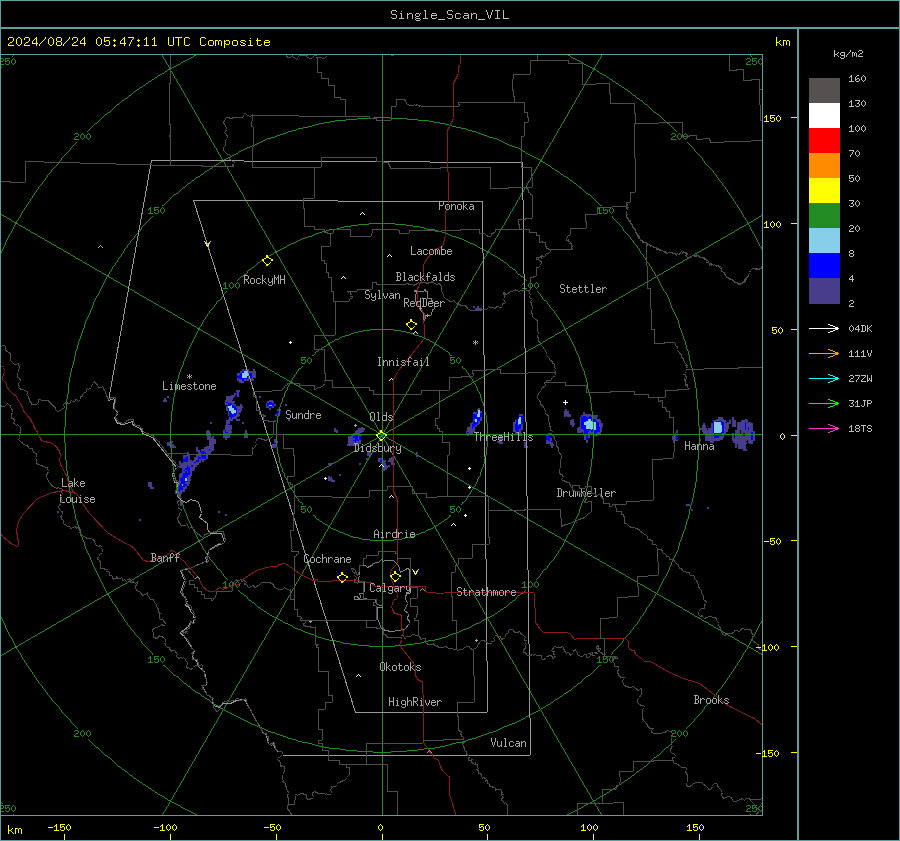
Task: Click the HighRiver city label
Action: coord(415,702)
